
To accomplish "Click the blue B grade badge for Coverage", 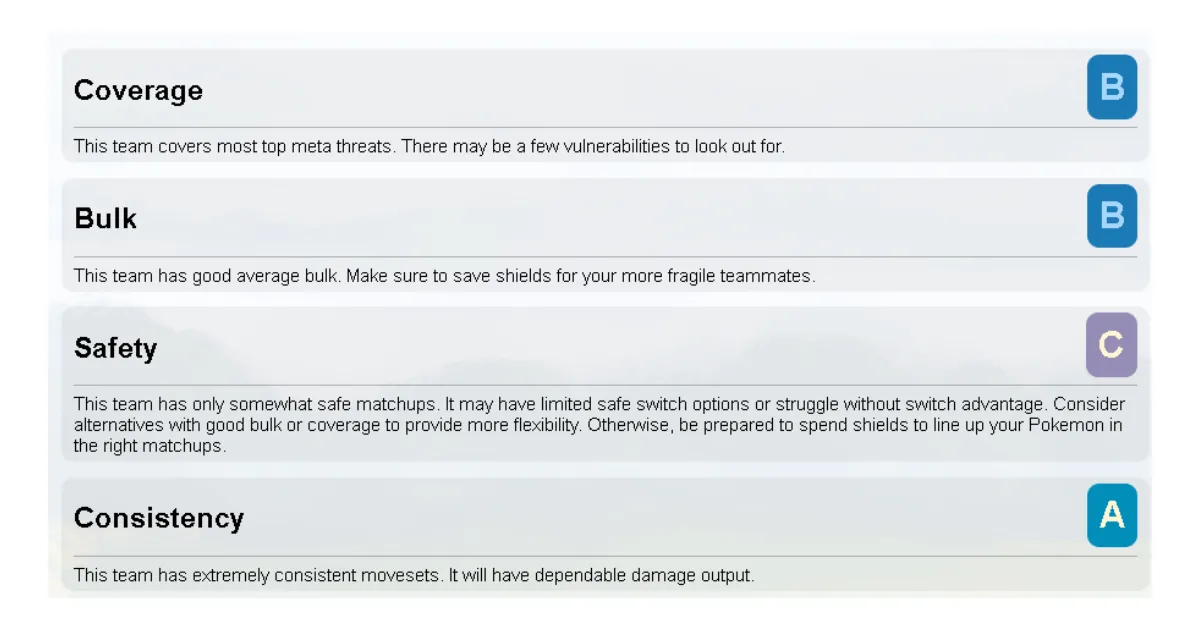I will [x=1112, y=88].
